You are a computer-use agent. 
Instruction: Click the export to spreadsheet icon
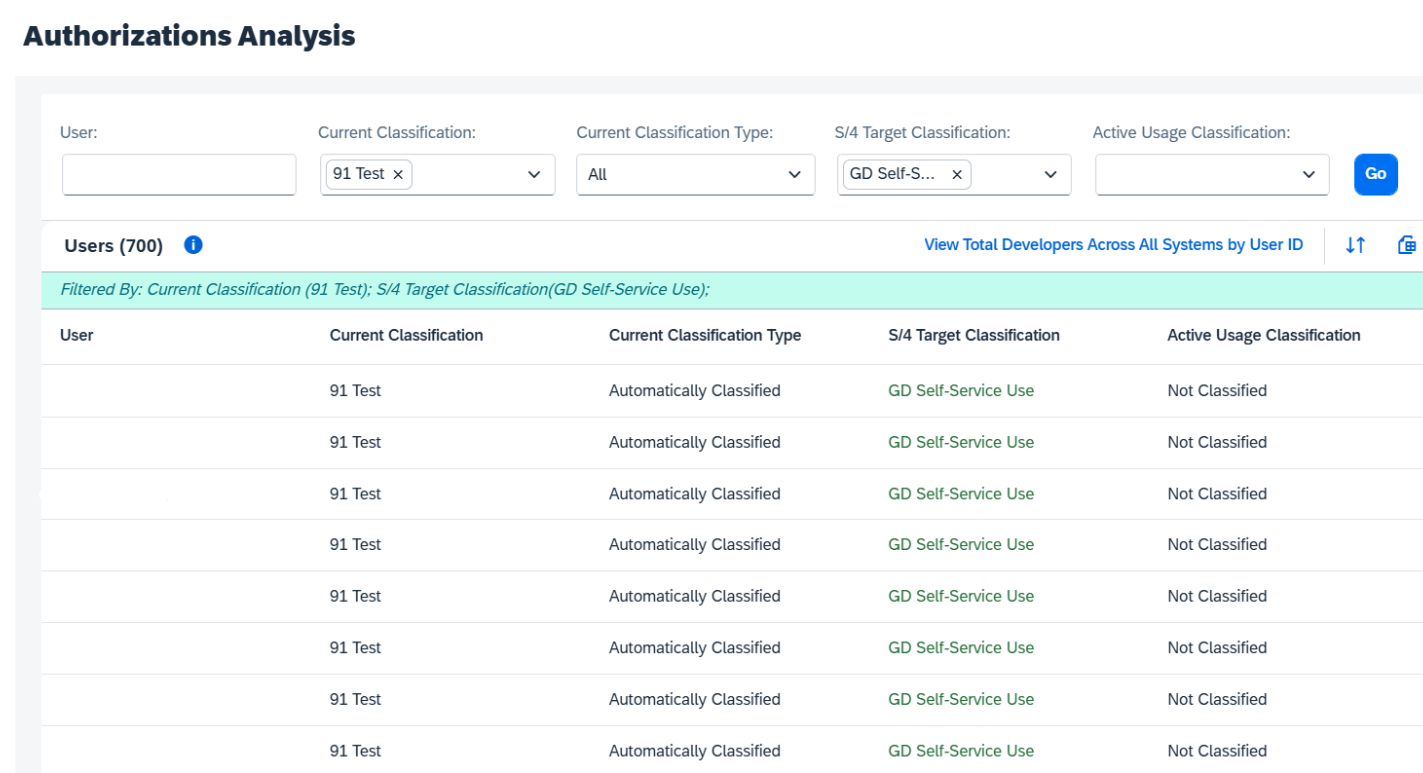pos(1407,245)
